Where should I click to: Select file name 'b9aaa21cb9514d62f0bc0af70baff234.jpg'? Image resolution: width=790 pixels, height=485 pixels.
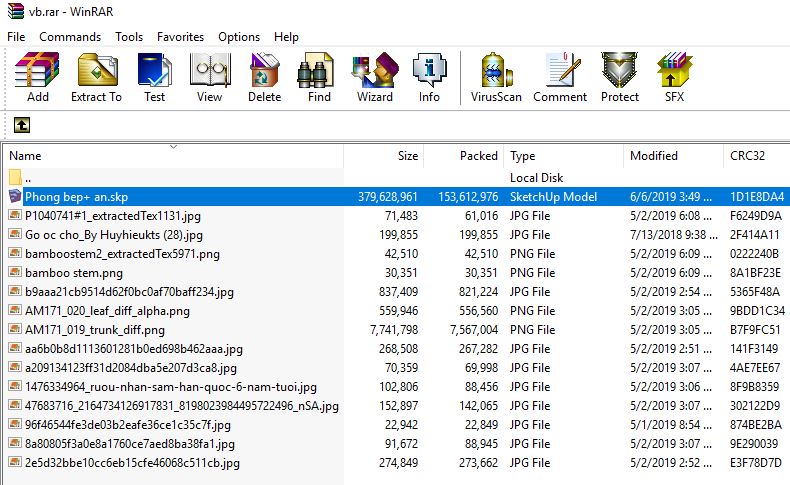[129, 292]
